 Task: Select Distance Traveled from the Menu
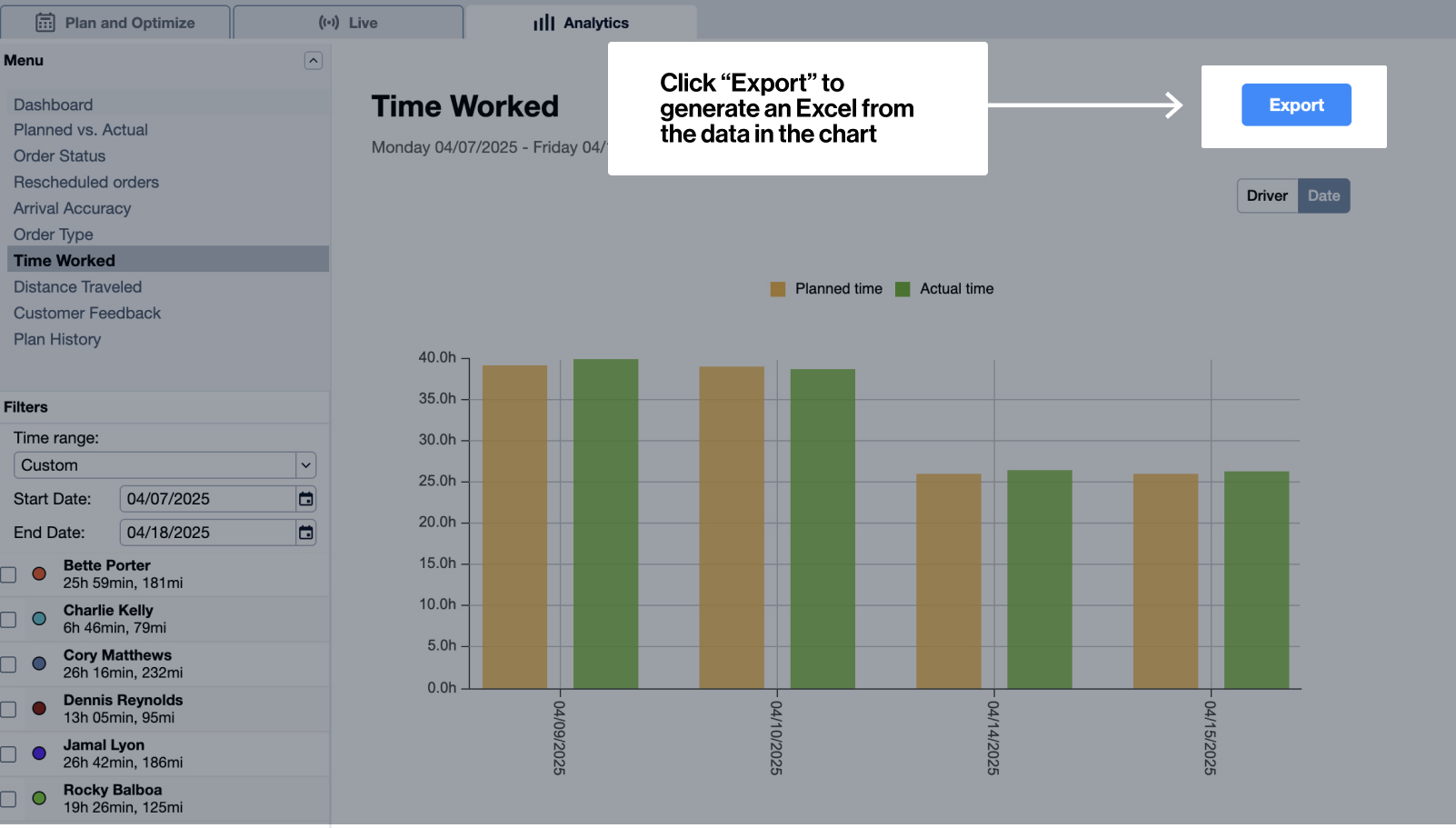pos(77,286)
